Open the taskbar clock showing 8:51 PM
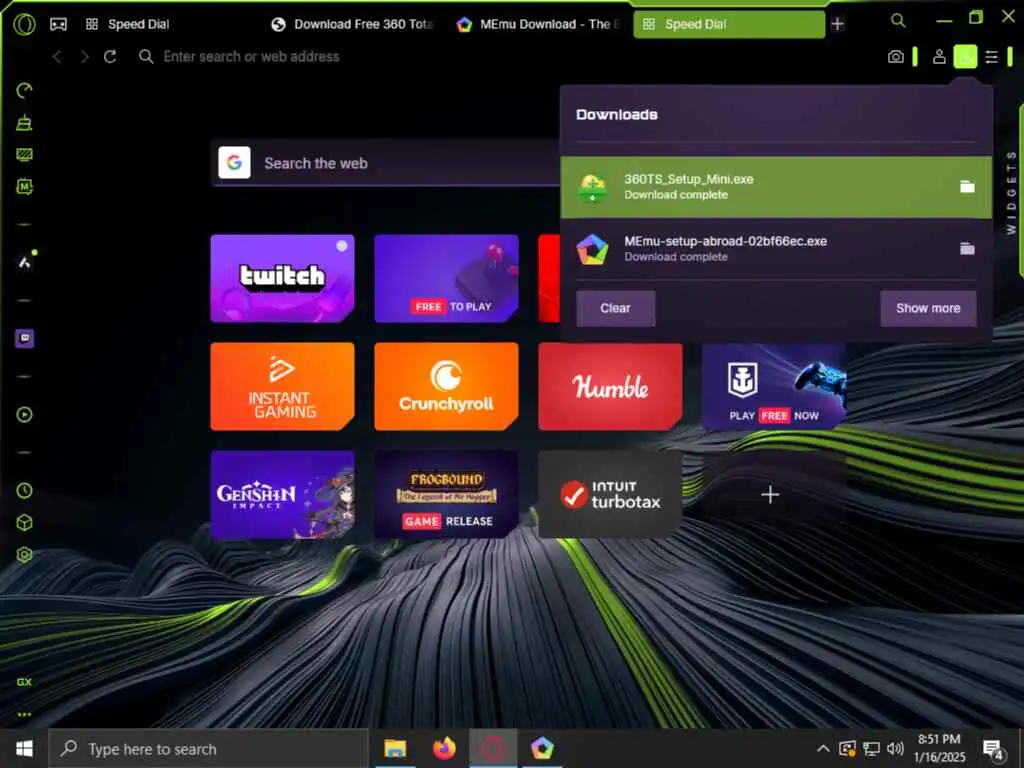Screen dimensions: 1024x768 [x=939, y=748]
